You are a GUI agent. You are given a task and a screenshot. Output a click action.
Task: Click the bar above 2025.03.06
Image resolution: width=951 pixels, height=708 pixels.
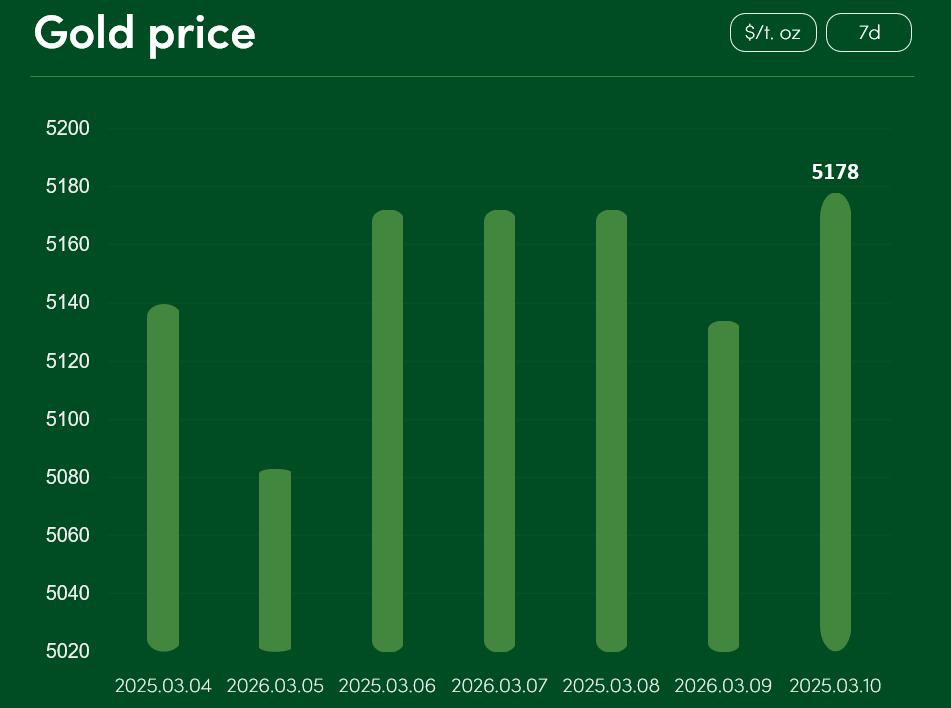coord(387,431)
